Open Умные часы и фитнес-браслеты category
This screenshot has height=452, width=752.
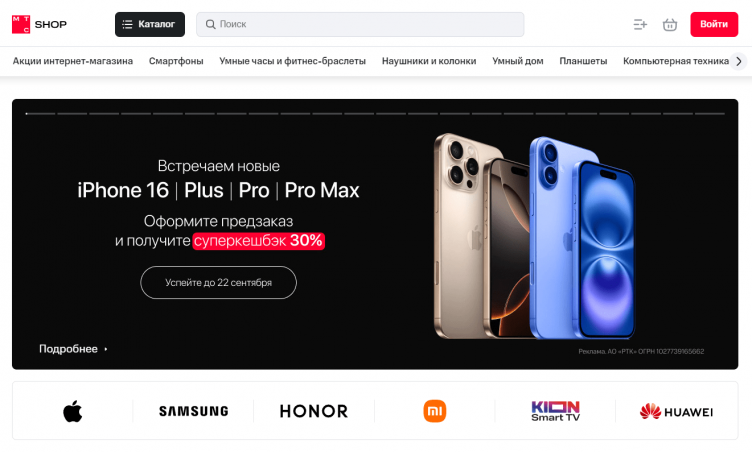coord(293,61)
